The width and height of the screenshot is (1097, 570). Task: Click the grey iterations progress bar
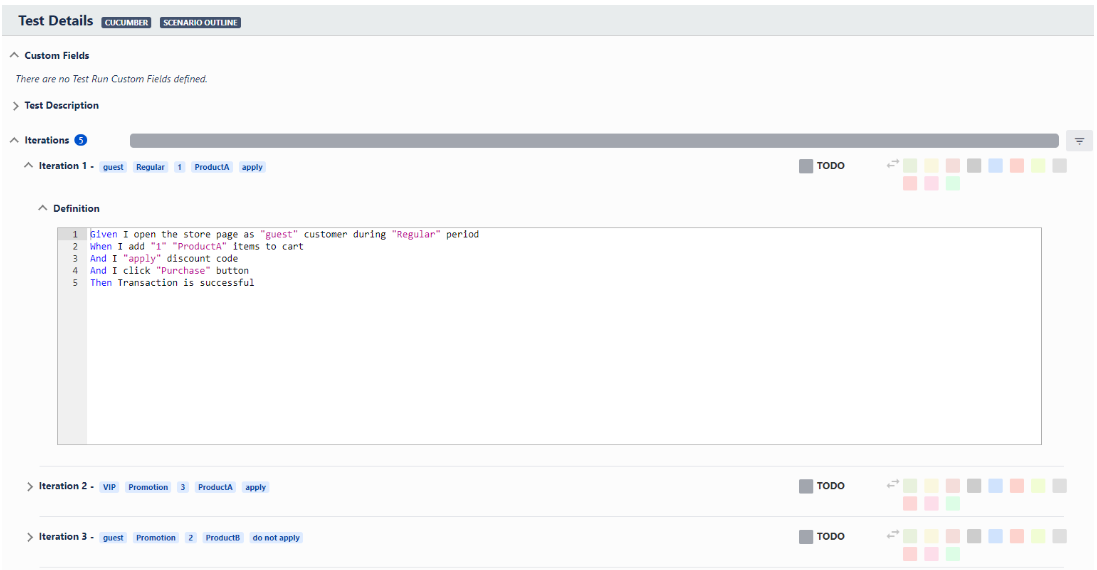(x=594, y=141)
